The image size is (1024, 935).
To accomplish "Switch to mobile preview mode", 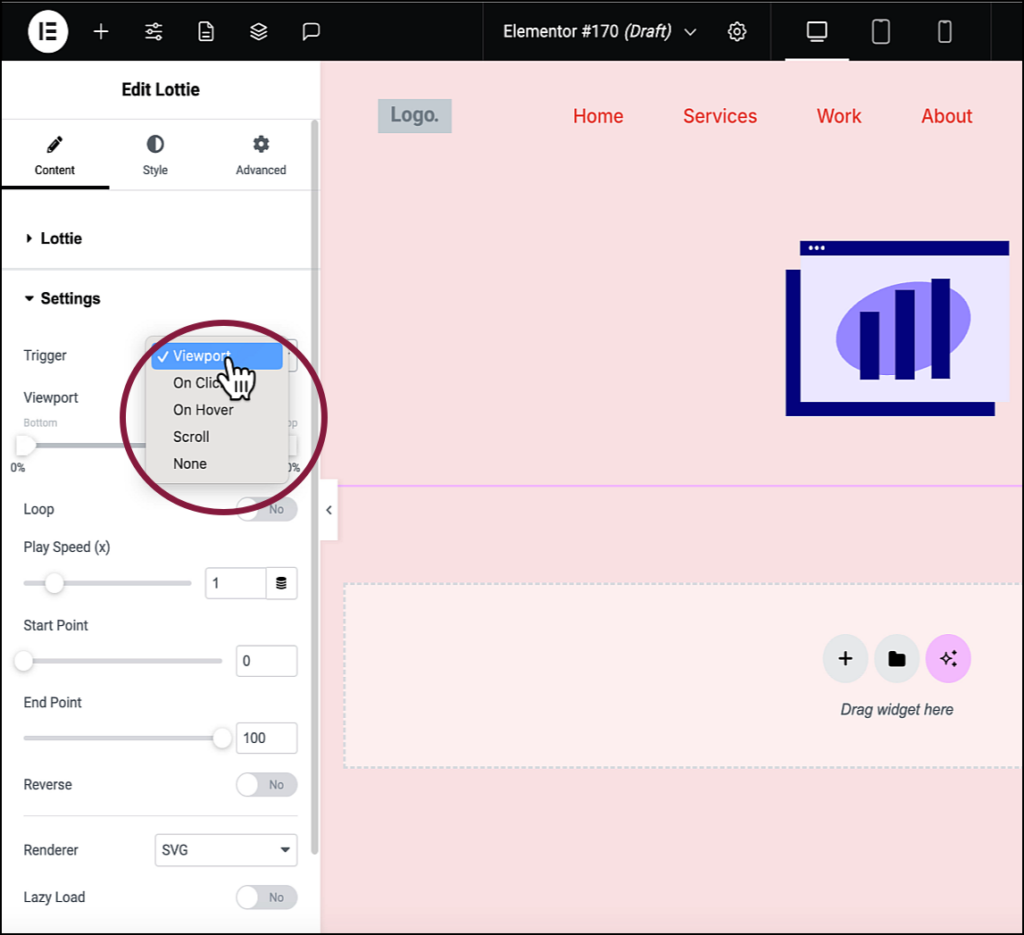I will tap(944, 31).
